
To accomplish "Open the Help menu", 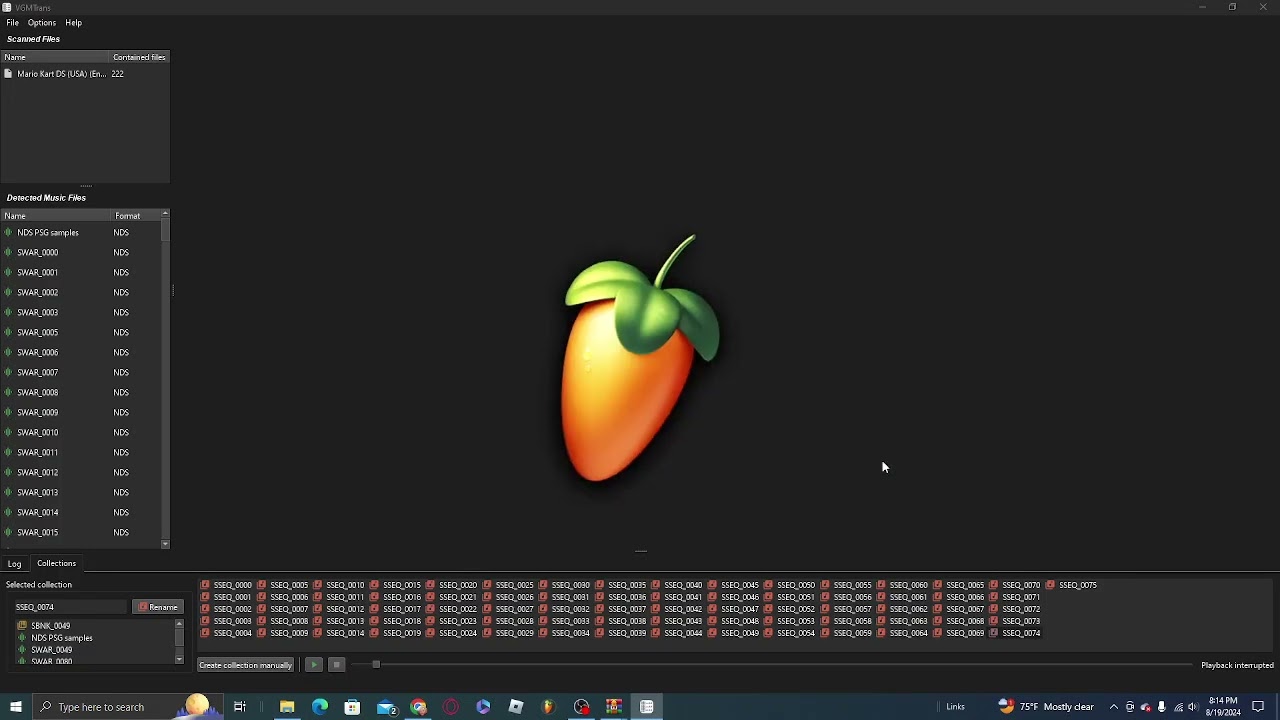I will tap(74, 22).
